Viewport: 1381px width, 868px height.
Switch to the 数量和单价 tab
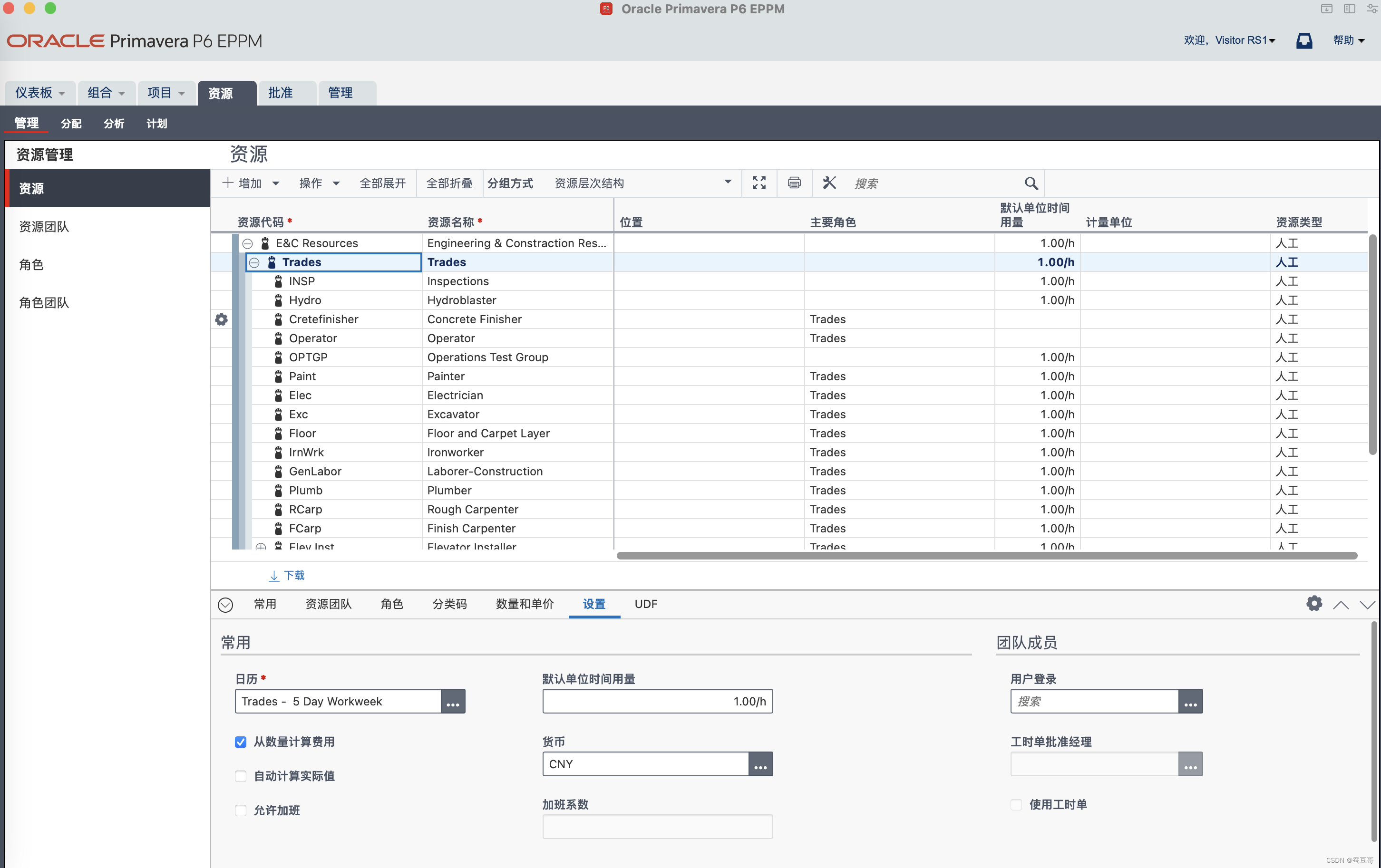click(524, 604)
